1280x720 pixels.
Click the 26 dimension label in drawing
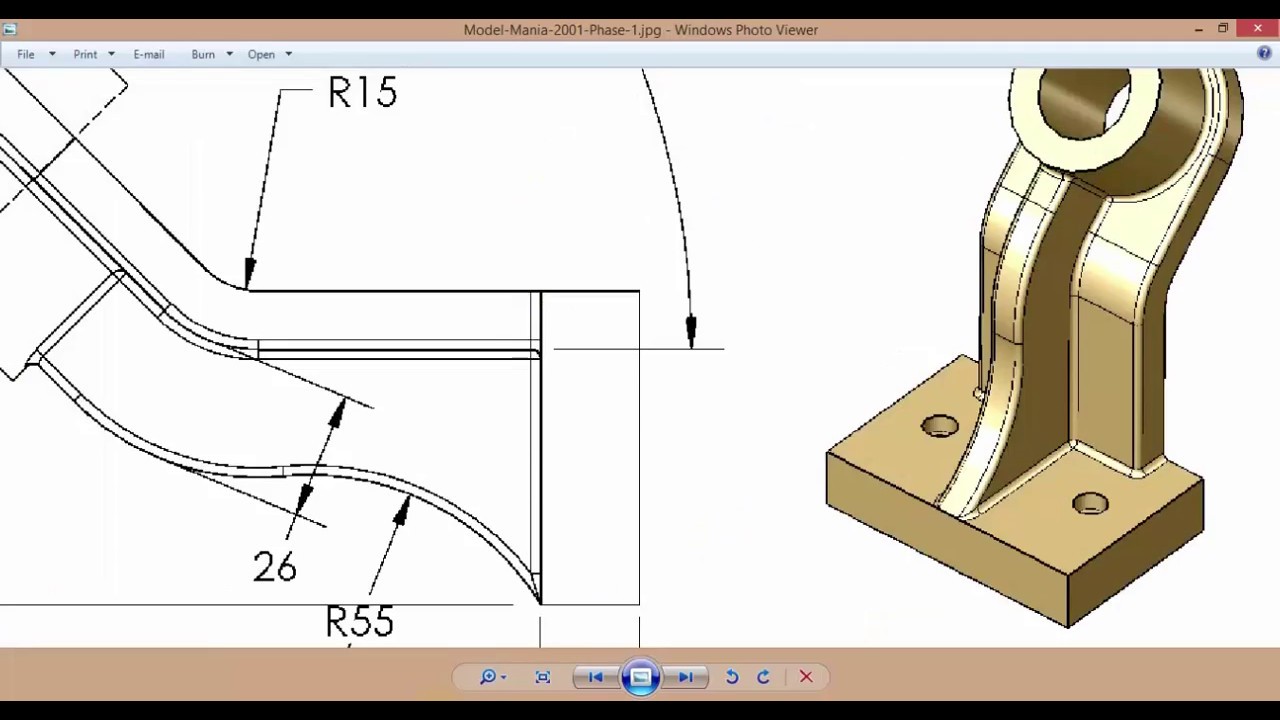pos(275,567)
